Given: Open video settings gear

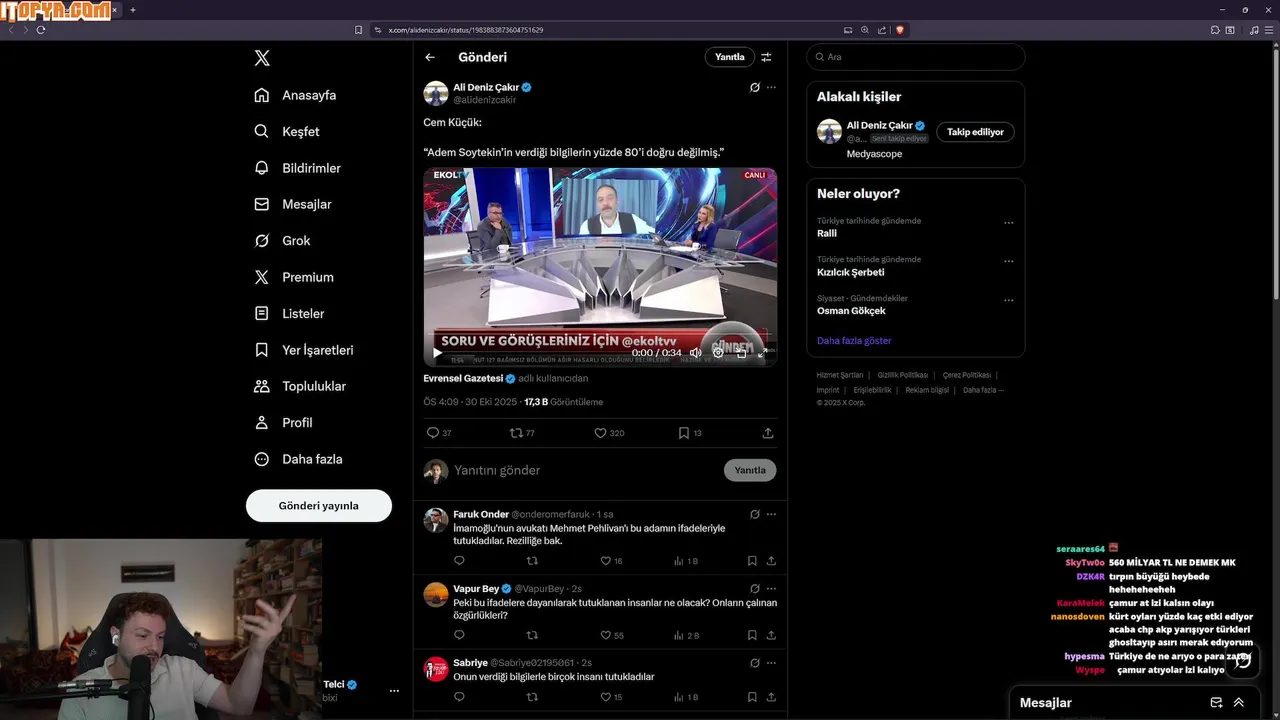Looking at the screenshot, I should pyautogui.click(x=718, y=353).
